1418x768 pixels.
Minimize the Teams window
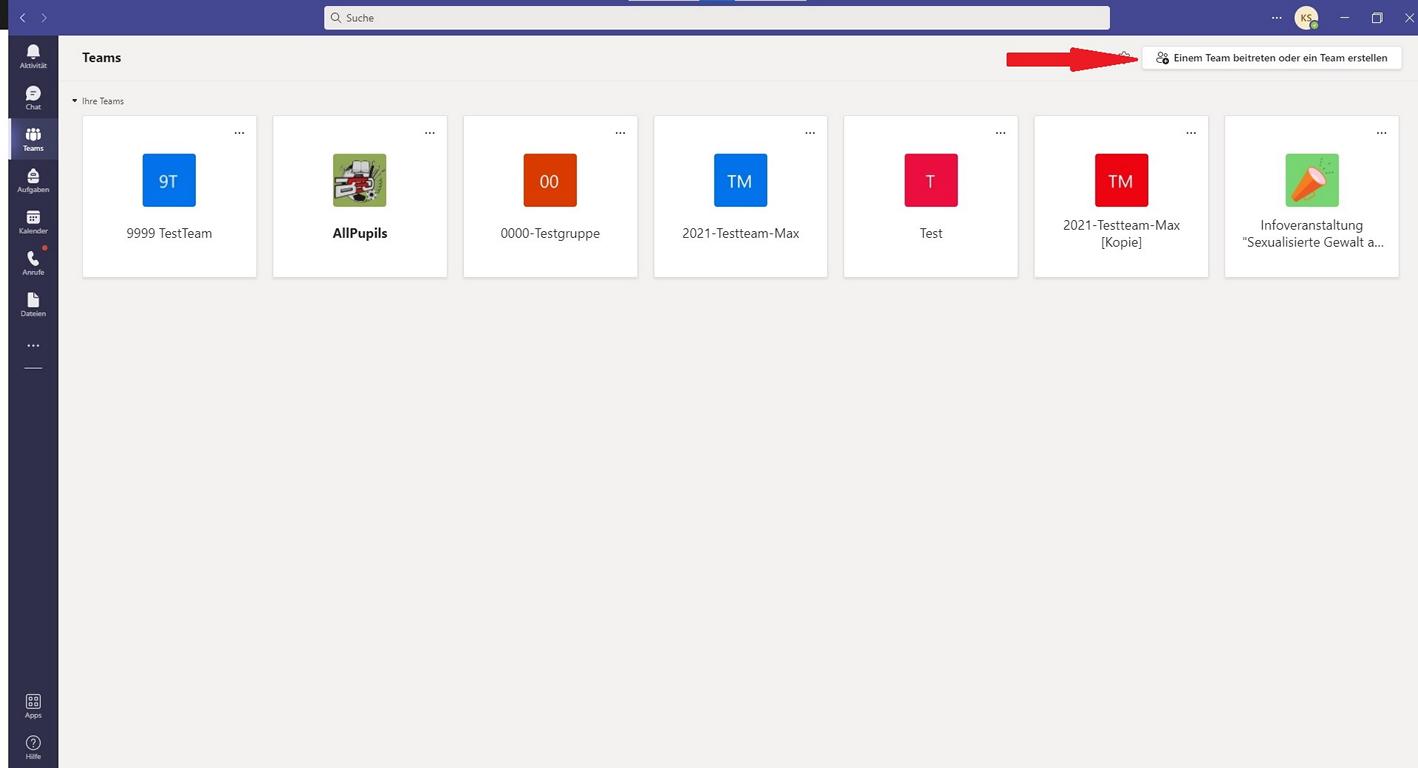point(1345,18)
